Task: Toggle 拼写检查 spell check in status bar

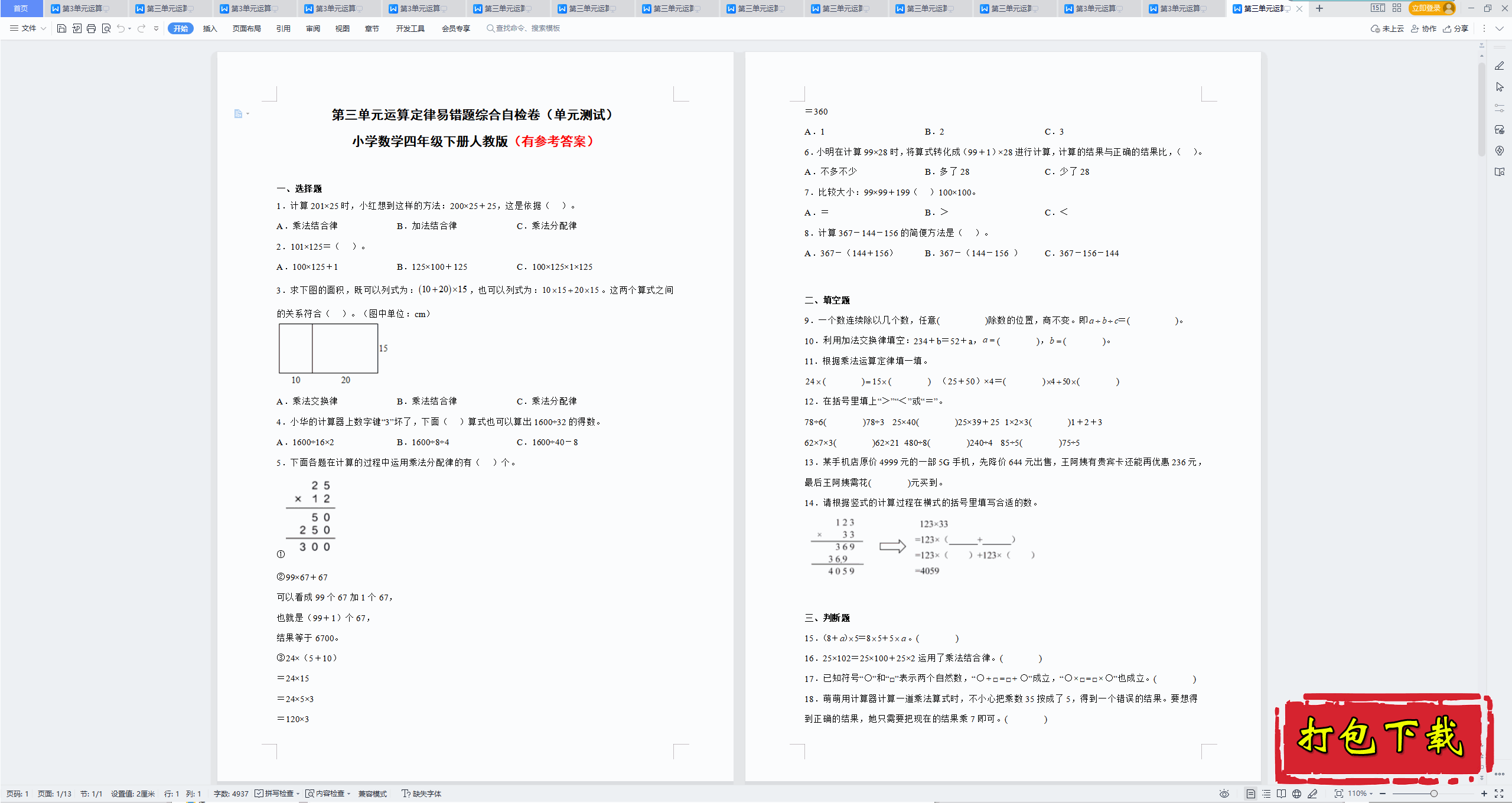Action: pyautogui.click(x=275, y=794)
